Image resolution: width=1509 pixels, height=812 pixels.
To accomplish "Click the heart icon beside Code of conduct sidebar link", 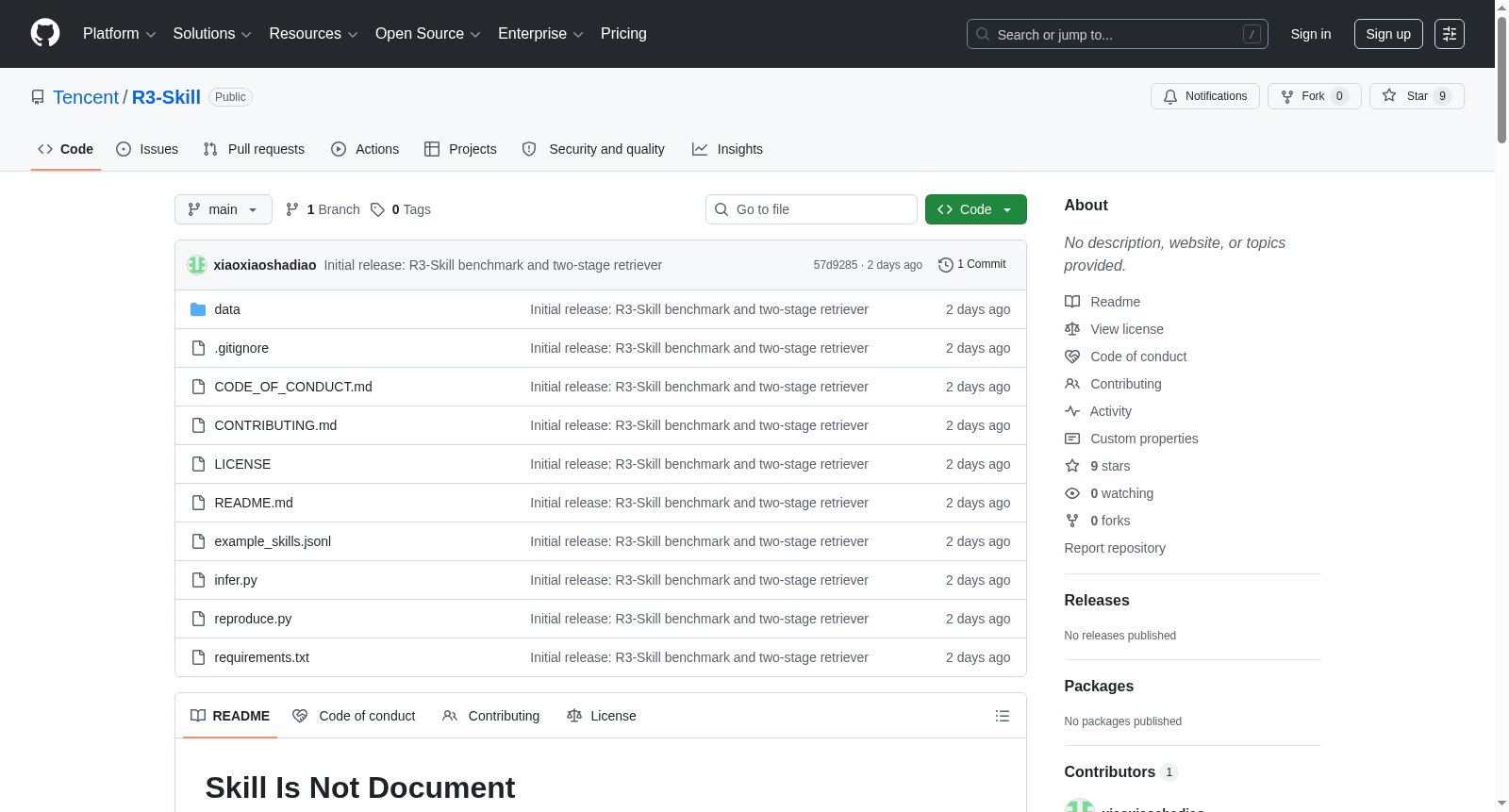I will [1072, 356].
